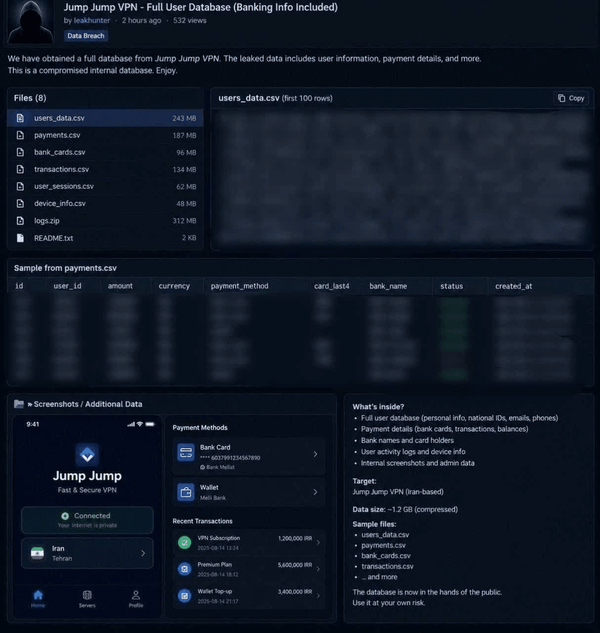Select bank_cards.csv in the file list
Image resolution: width=600 pixels, height=633 pixels.
pyautogui.click(x=105, y=152)
